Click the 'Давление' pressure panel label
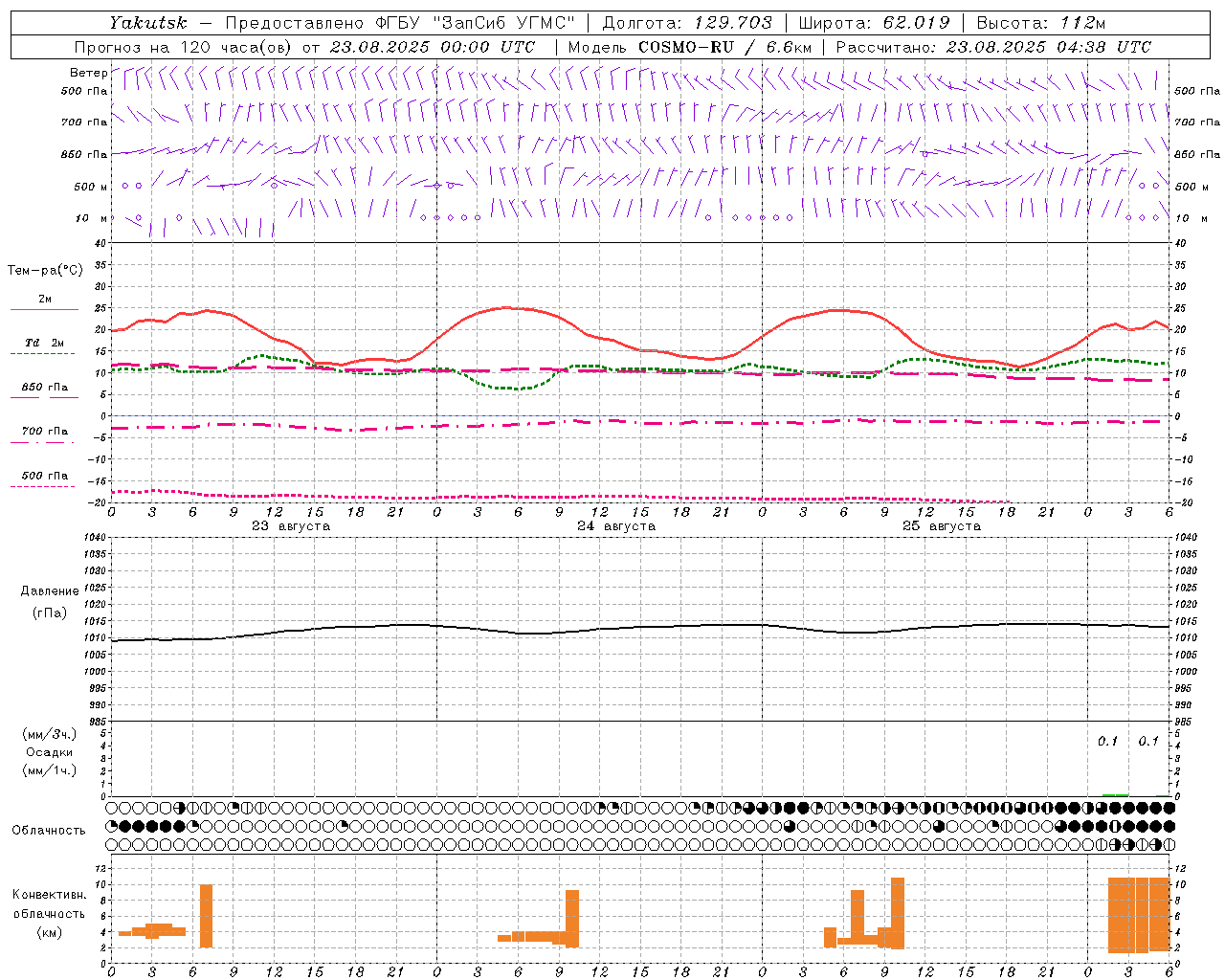Image resolution: width=1225 pixels, height=980 pixels. click(x=50, y=591)
